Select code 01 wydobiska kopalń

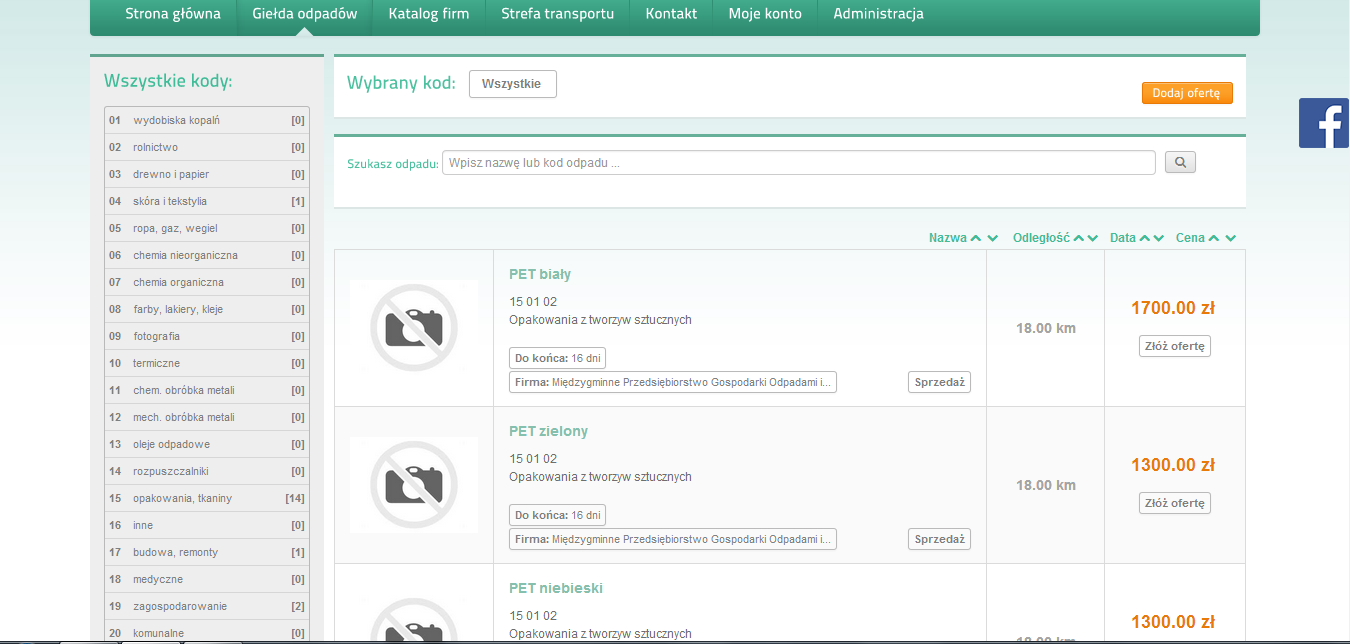pyautogui.click(x=207, y=120)
